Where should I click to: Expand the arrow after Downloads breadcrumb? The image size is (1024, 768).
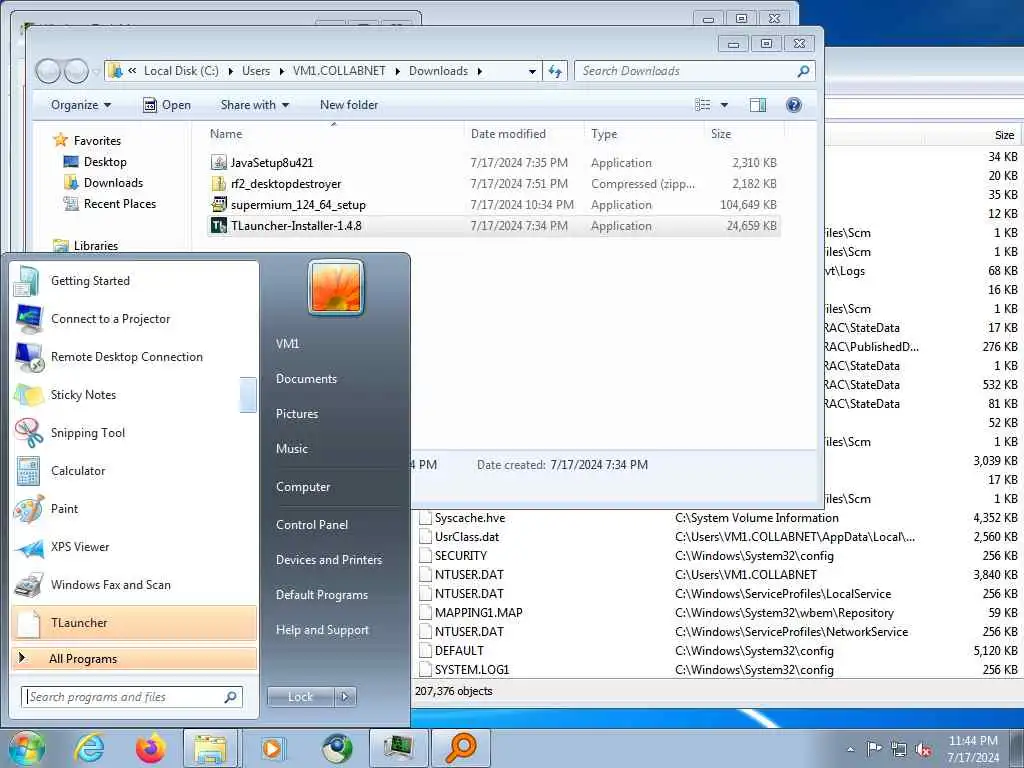[480, 71]
